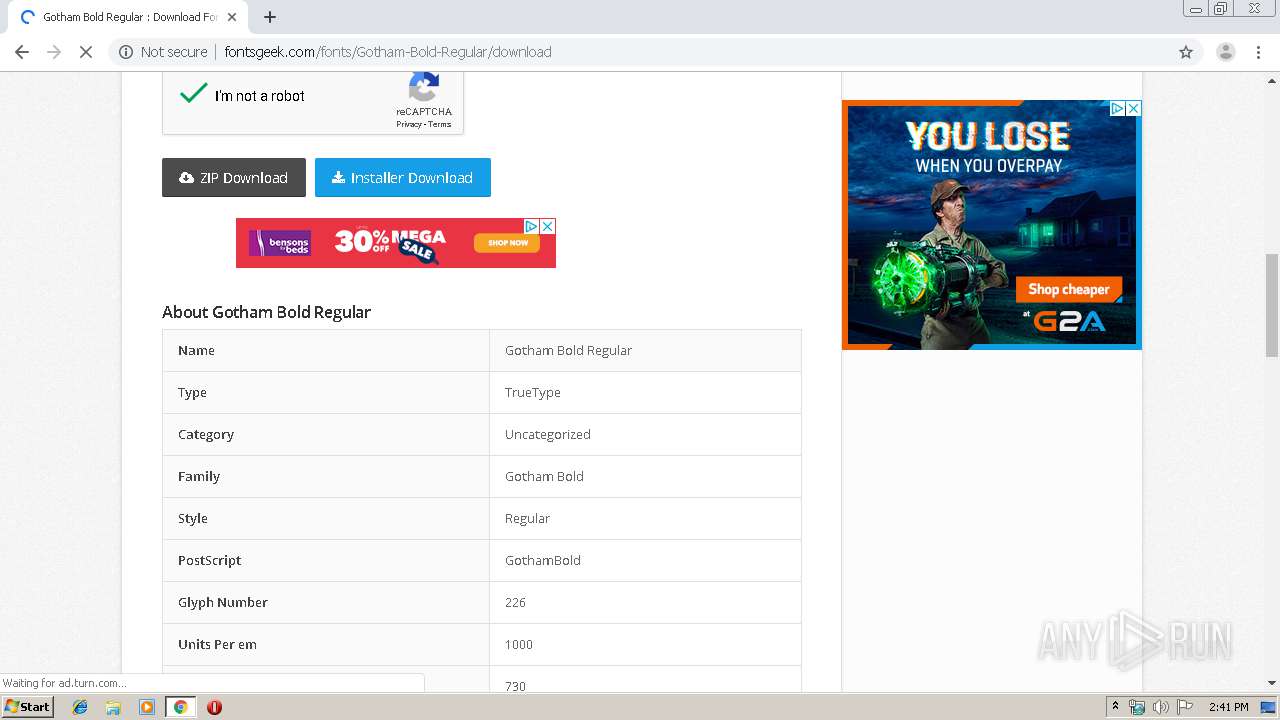Click the Glyph Number value 226
This screenshot has width=1280, height=720.
(x=515, y=602)
